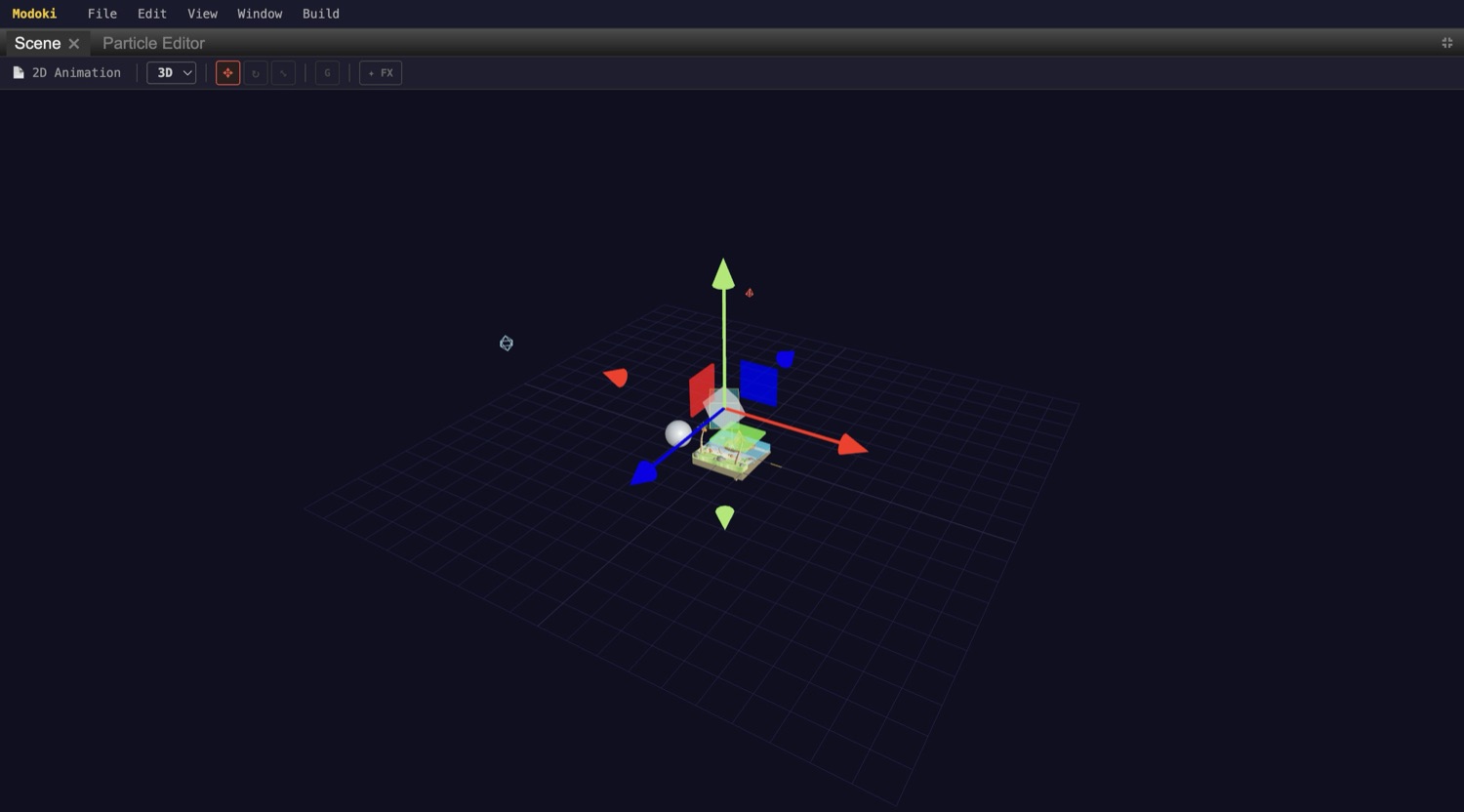Open the Build menu
1464x812 pixels.
[321, 14]
